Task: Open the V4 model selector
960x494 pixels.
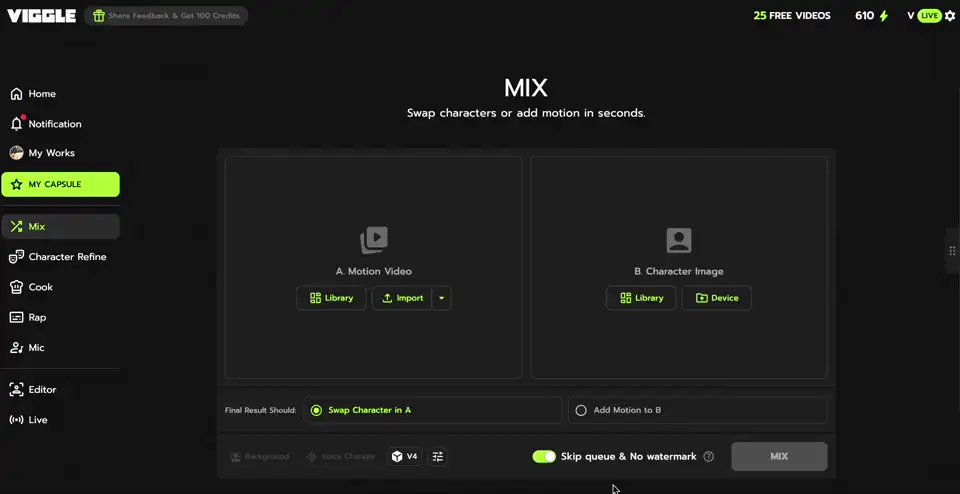Action: (x=405, y=457)
